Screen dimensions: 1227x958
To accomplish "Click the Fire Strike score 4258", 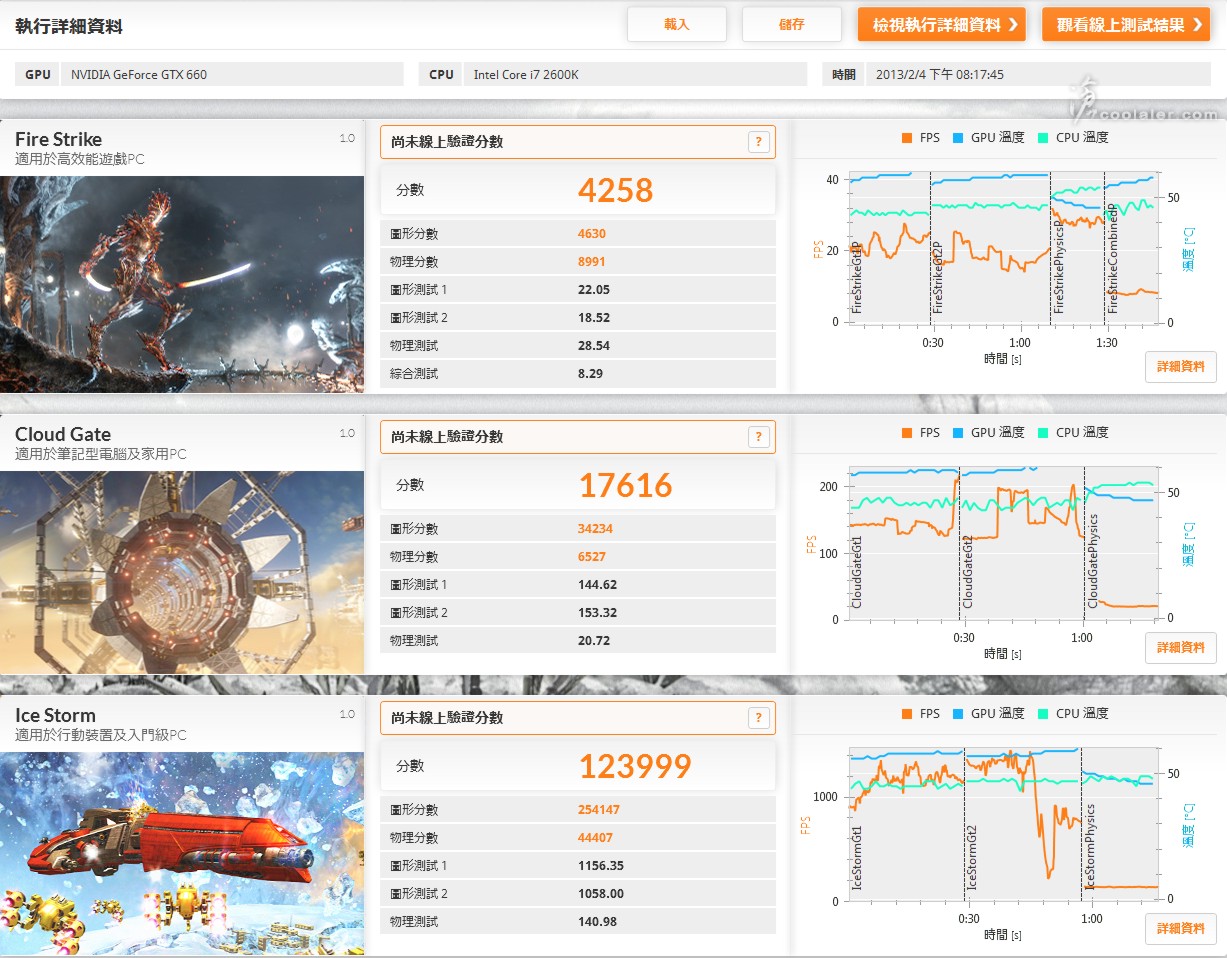I will (x=615, y=190).
